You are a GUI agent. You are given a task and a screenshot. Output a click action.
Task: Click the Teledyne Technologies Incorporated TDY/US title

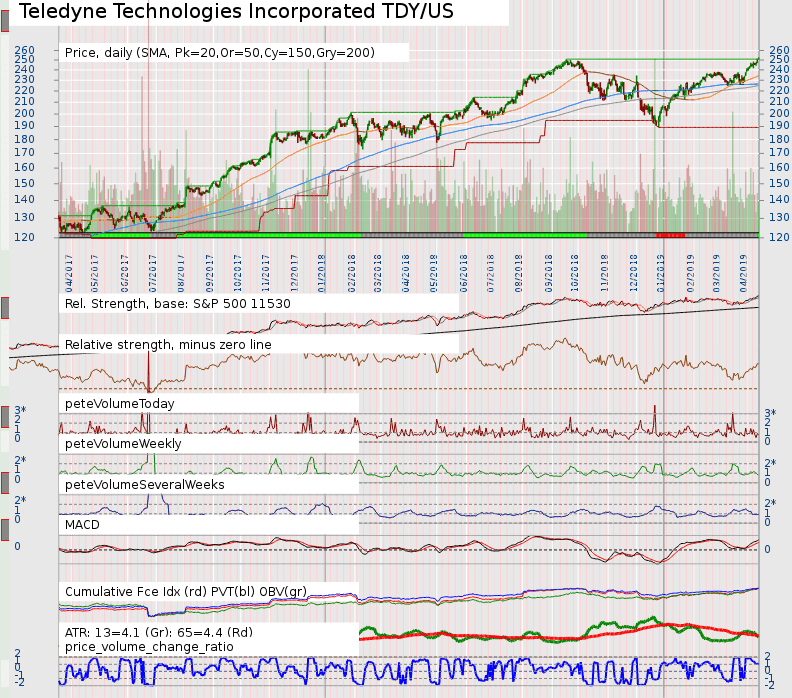click(236, 11)
